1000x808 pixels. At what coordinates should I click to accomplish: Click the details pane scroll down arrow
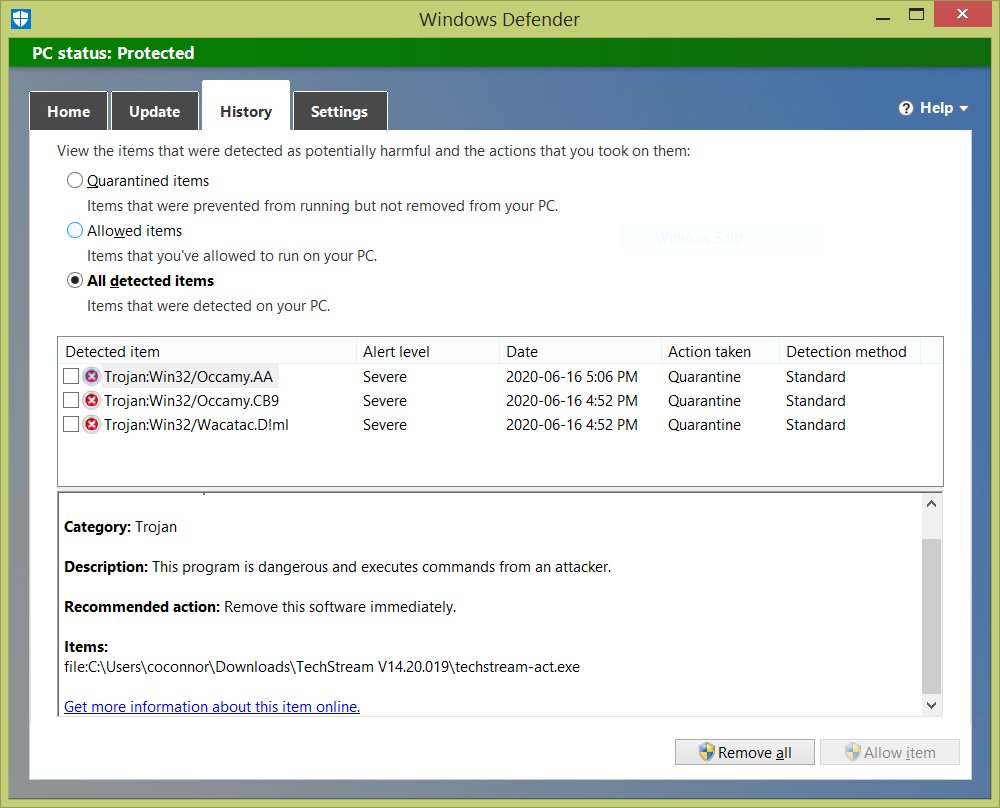tap(931, 705)
